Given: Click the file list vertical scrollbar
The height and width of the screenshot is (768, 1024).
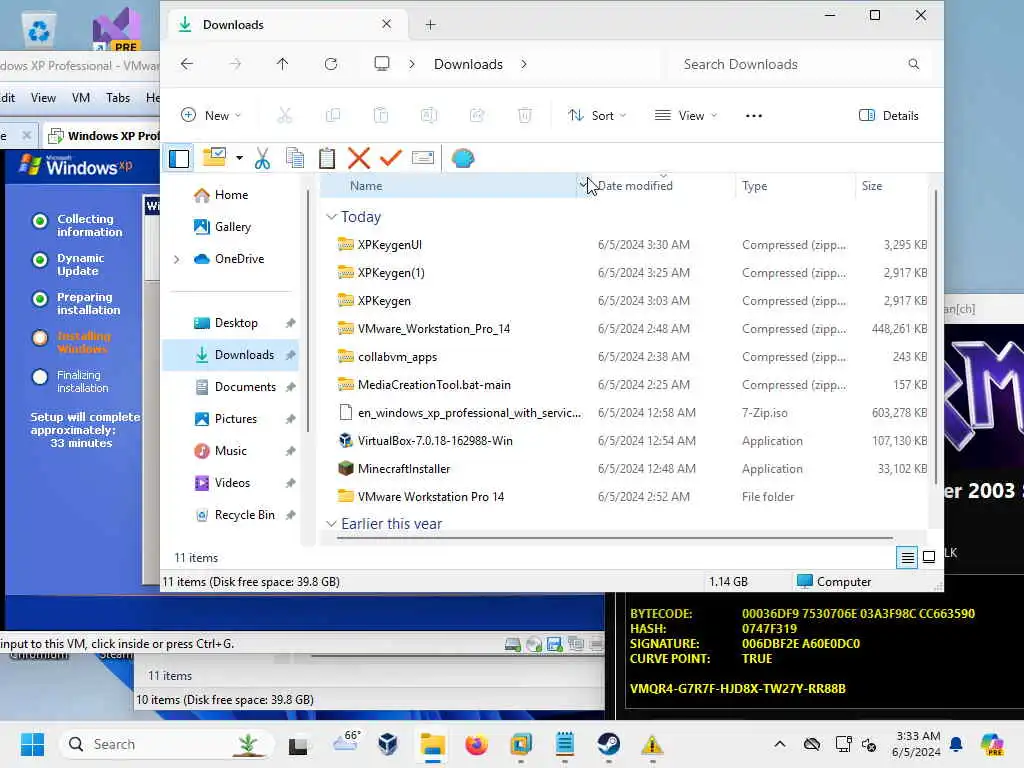Looking at the screenshot, I should coord(936,336).
